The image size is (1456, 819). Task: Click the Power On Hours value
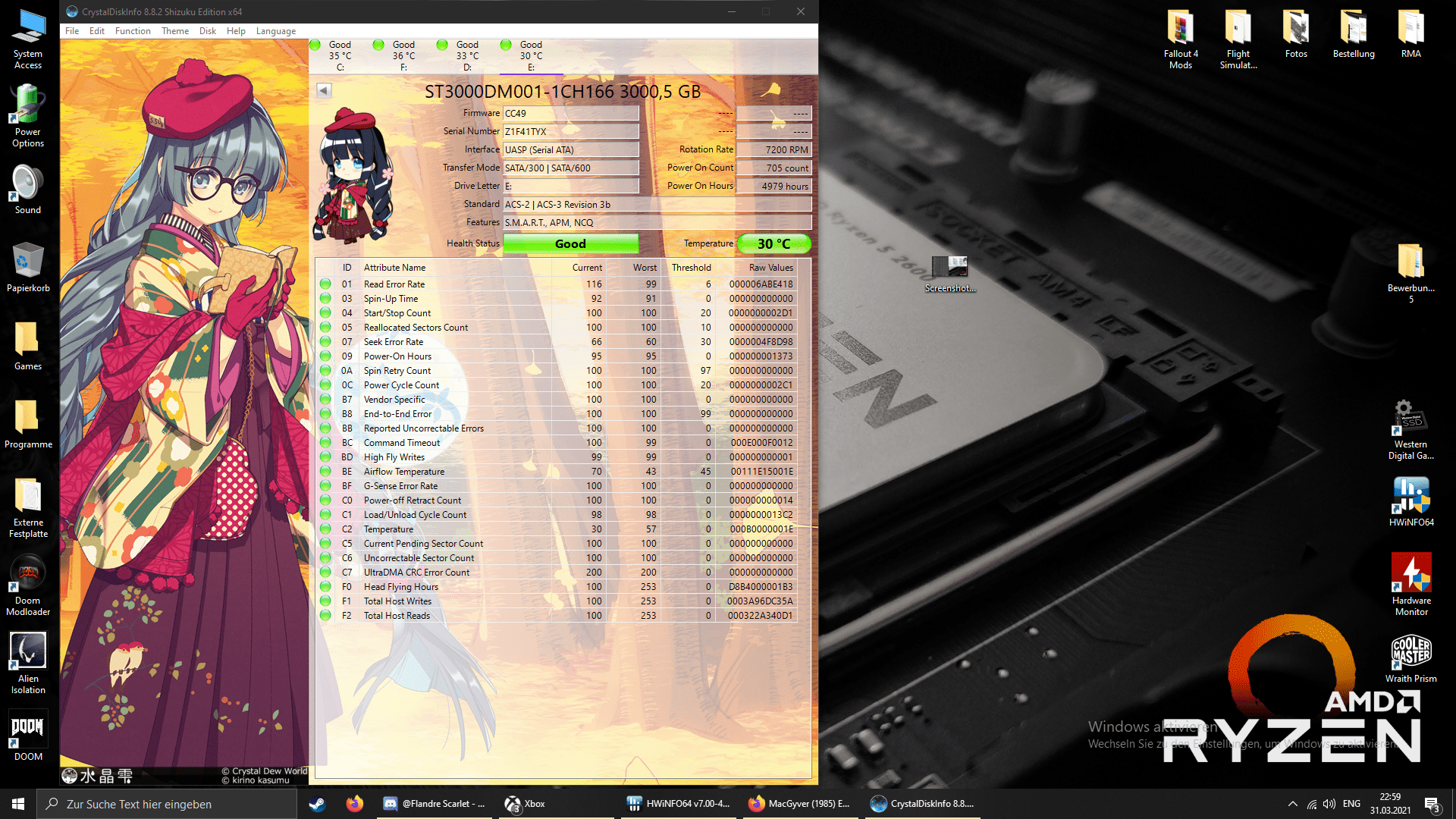[773, 187]
